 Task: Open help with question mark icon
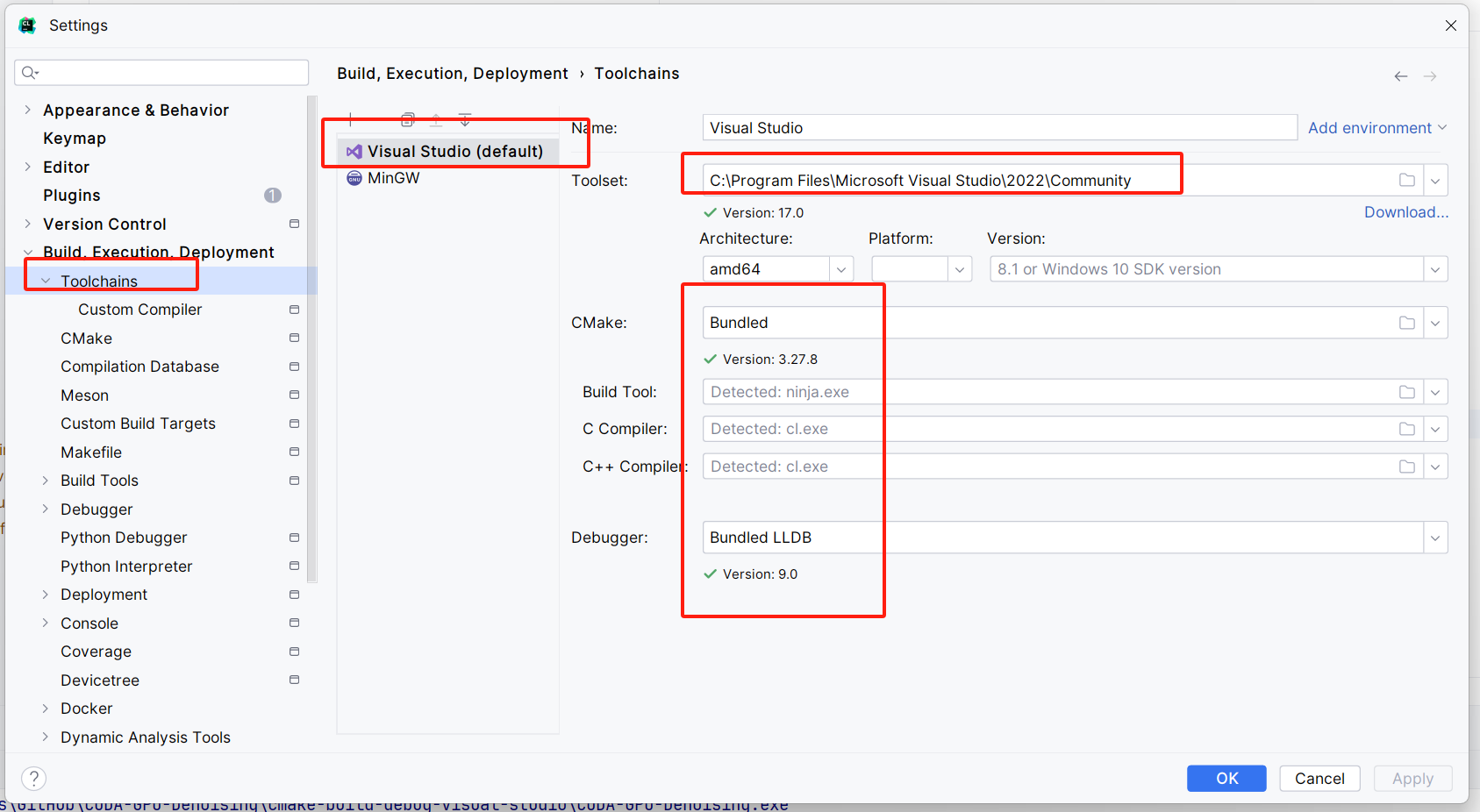coord(33,779)
